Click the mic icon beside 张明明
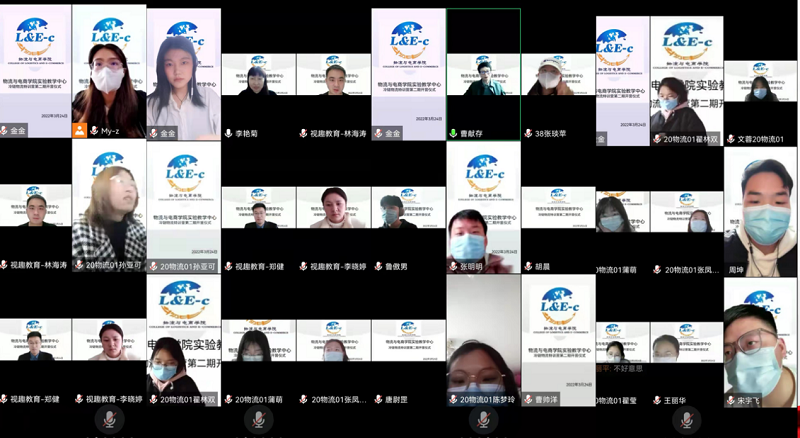The width and height of the screenshot is (800, 438). pyautogui.click(x=452, y=267)
